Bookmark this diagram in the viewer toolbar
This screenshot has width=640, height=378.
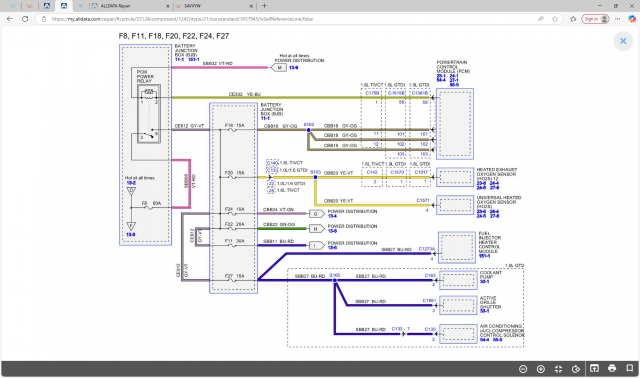point(630,368)
